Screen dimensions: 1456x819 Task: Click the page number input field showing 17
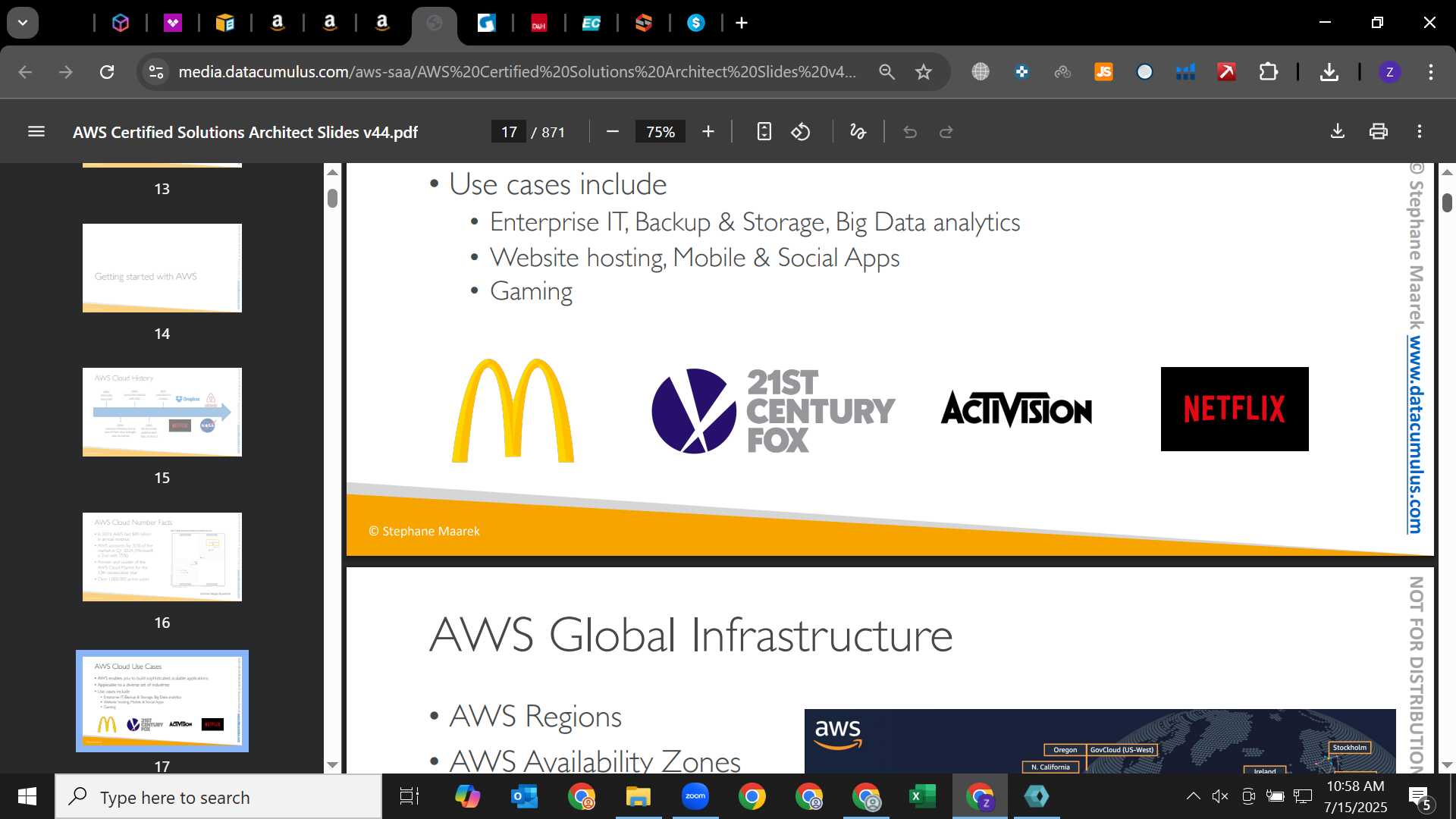click(x=509, y=132)
